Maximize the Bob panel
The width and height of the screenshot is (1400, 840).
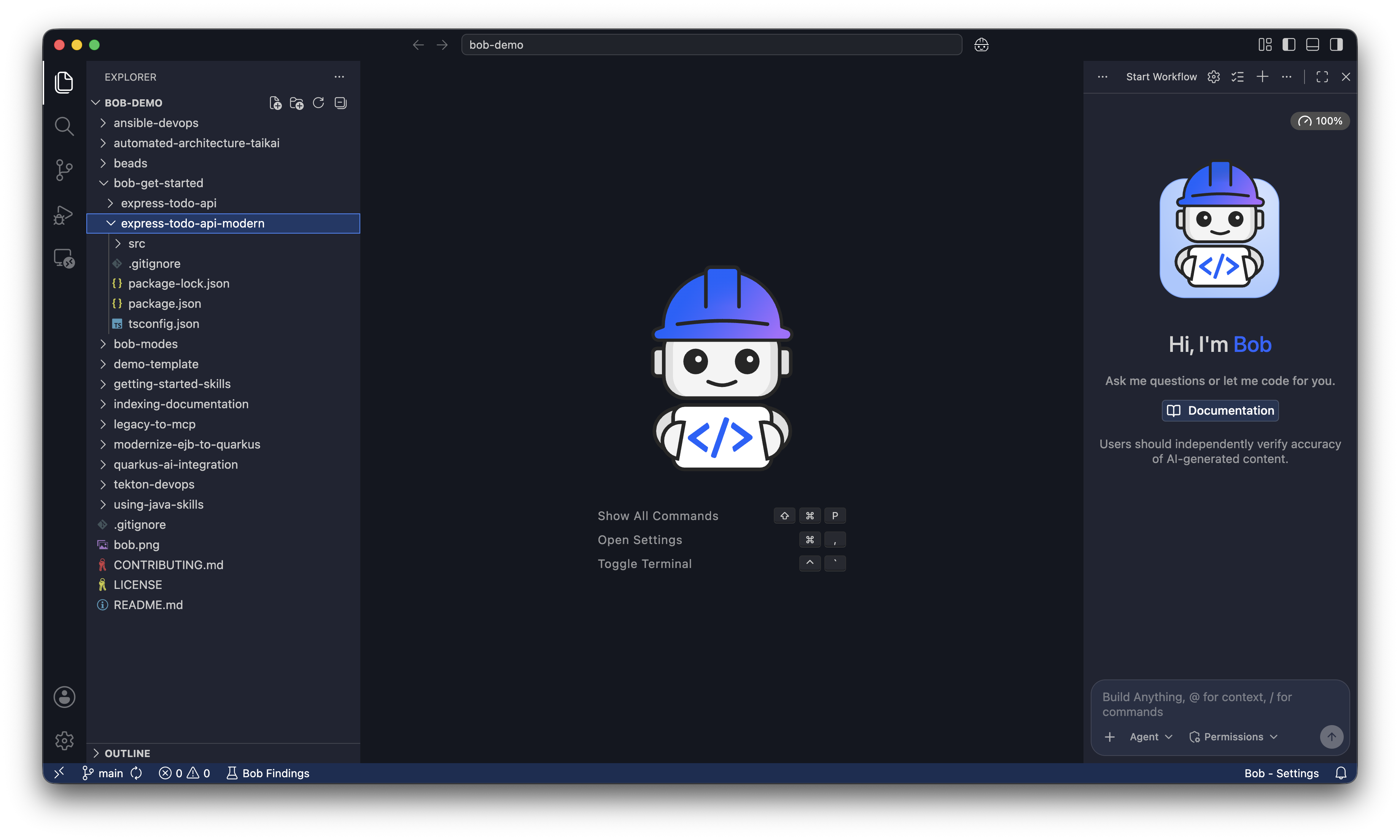(x=1322, y=77)
